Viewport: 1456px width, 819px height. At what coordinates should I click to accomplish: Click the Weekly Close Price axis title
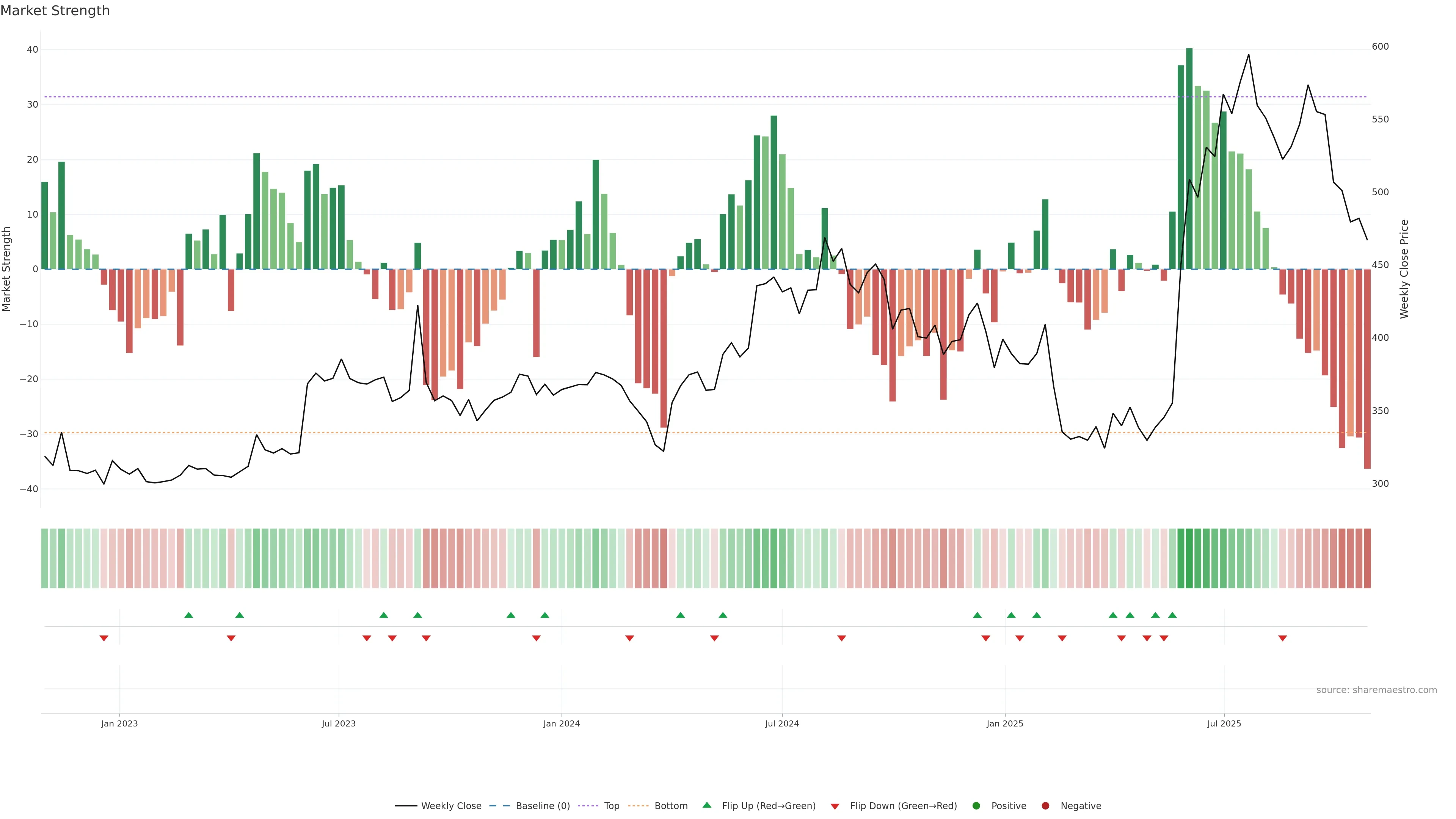coord(1404,269)
